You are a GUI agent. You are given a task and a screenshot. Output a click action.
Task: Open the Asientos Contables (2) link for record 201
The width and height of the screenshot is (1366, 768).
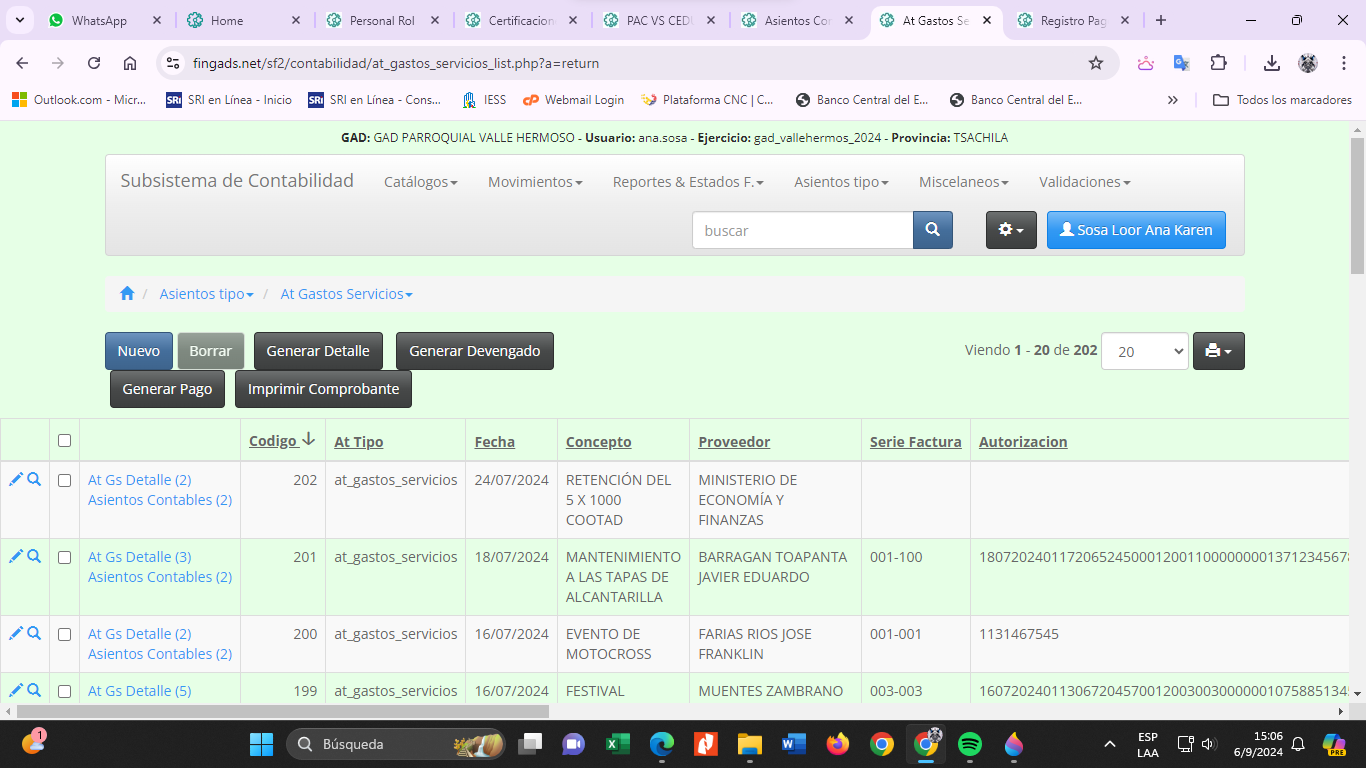(160, 577)
